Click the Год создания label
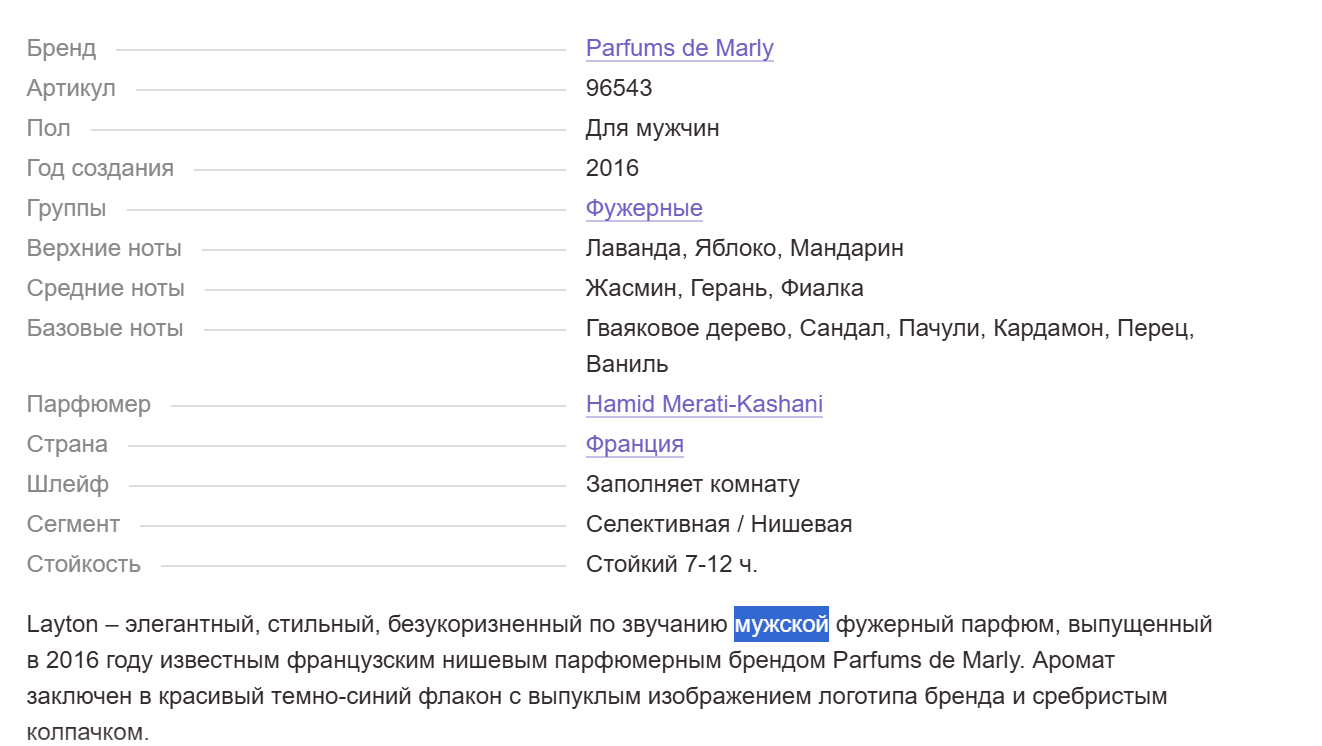This screenshot has height=746, width=1322. click(100, 168)
